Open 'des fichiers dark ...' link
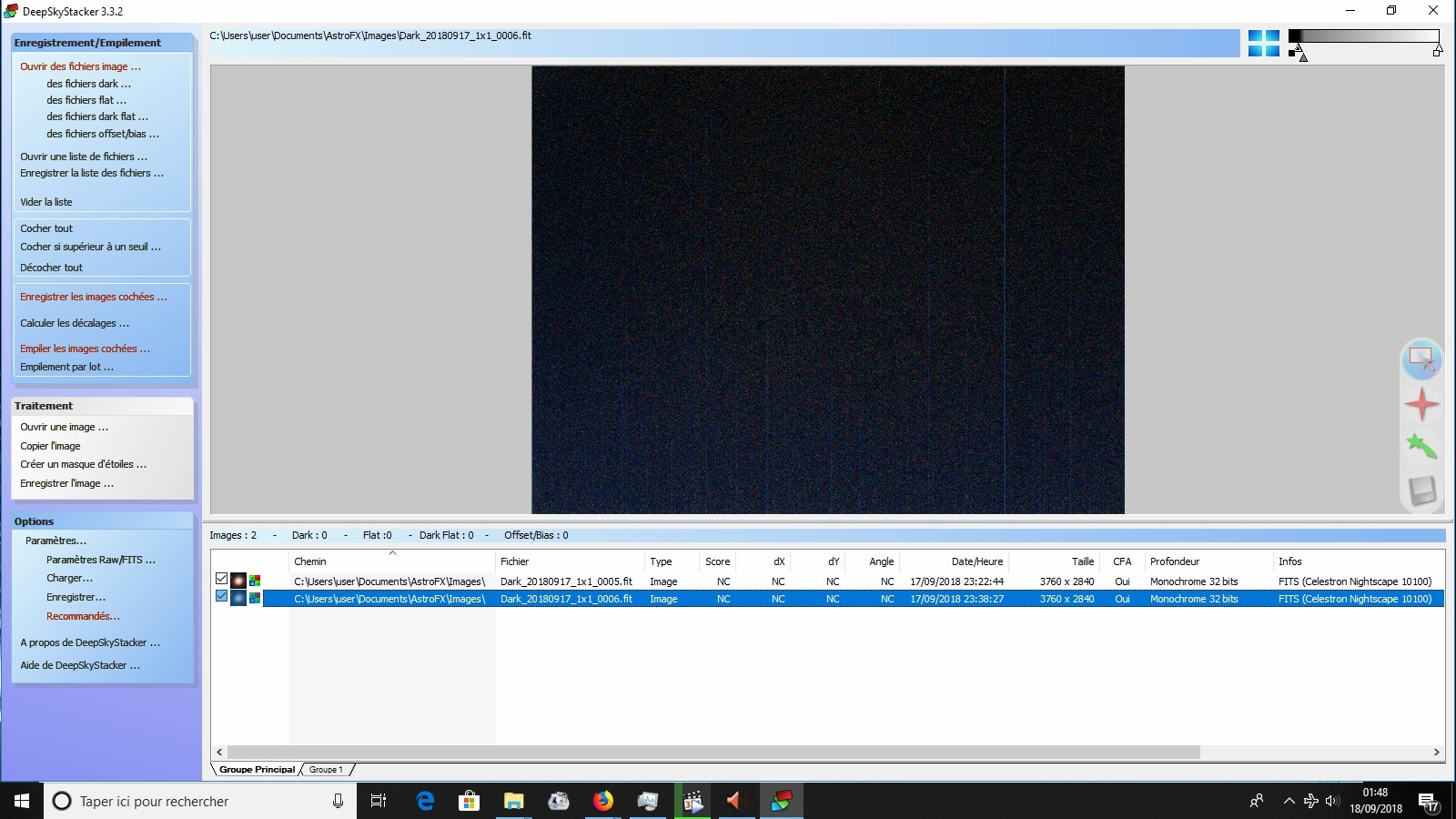 [88, 84]
